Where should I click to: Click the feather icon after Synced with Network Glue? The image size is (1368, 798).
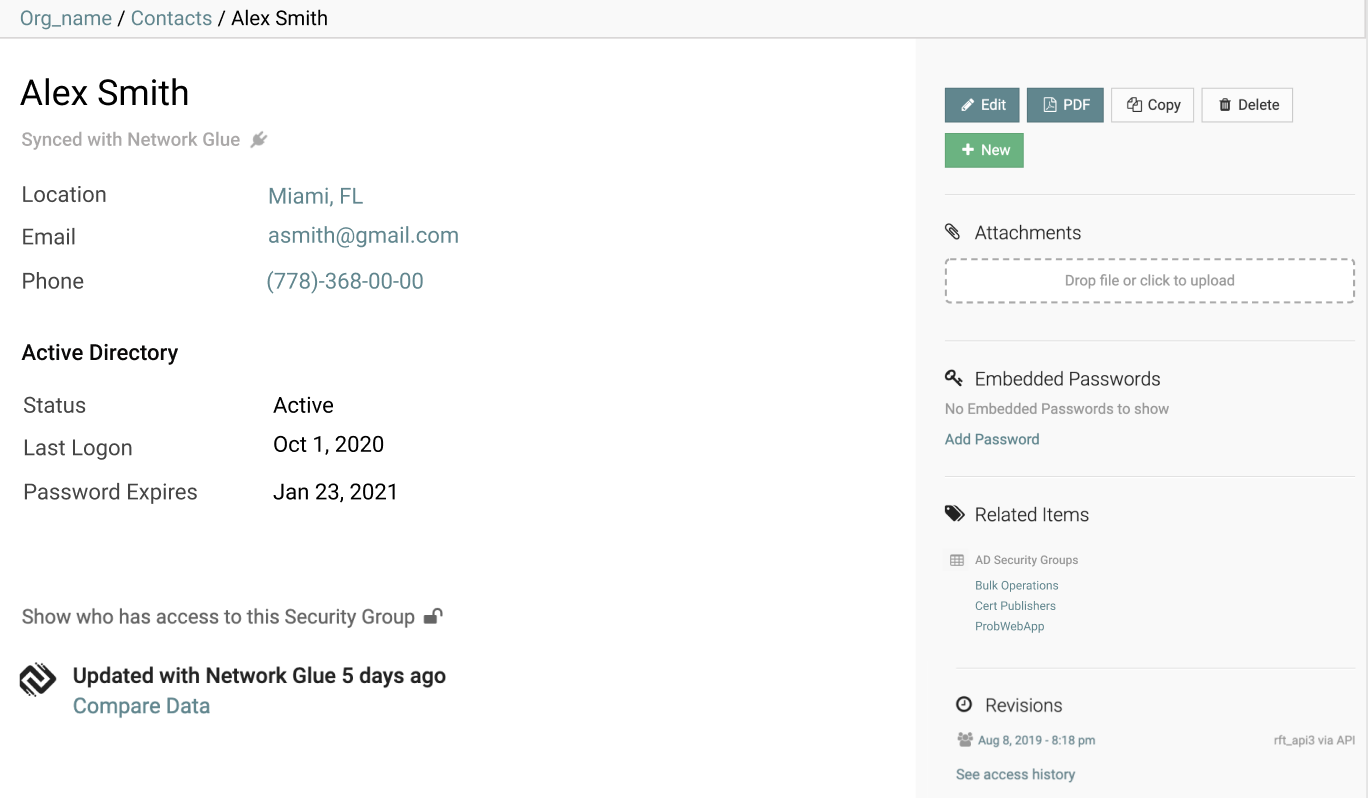258,139
